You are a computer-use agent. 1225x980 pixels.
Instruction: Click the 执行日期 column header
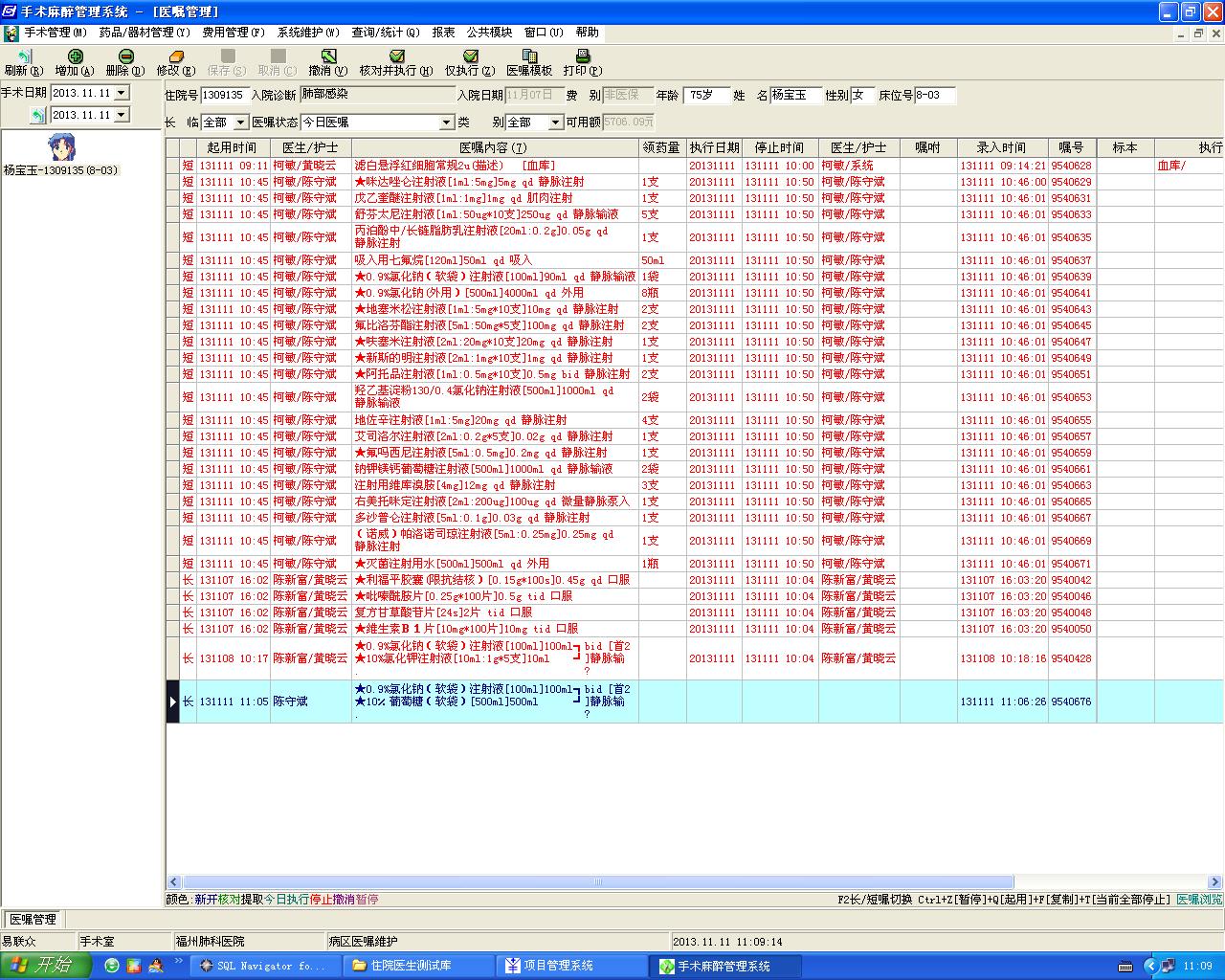[714, 147]
